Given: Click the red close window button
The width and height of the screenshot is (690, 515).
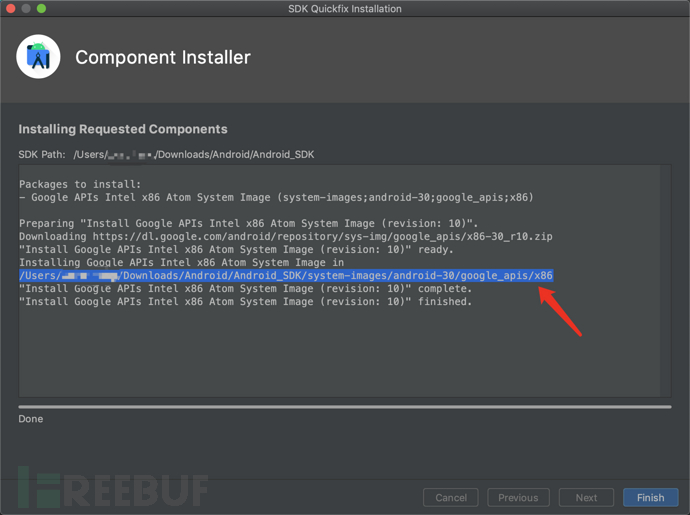Looking at the screenshot, I should coord(11,9).
